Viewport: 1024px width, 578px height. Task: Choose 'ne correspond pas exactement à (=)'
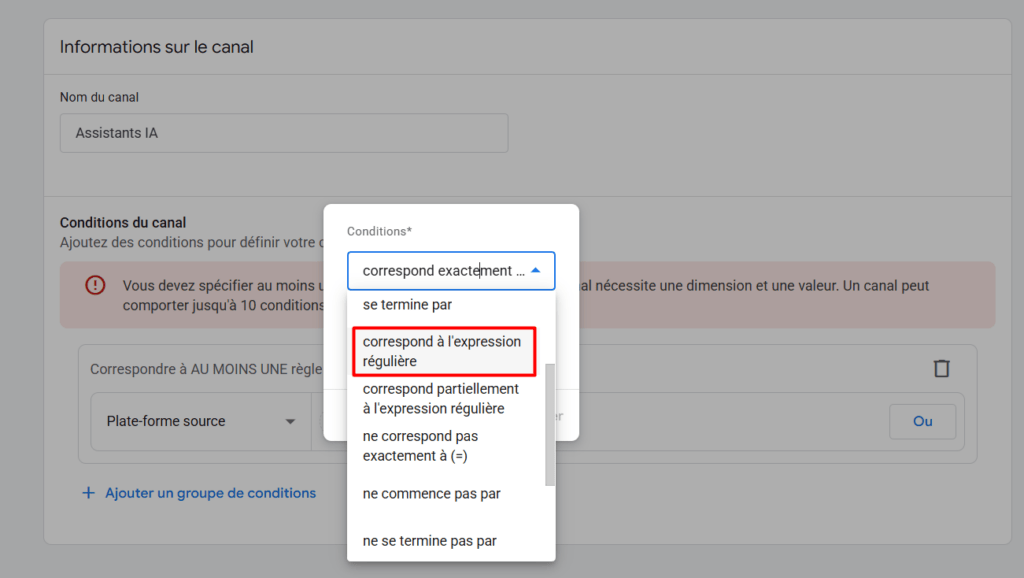pyautogui.click(x=446, y=445)
